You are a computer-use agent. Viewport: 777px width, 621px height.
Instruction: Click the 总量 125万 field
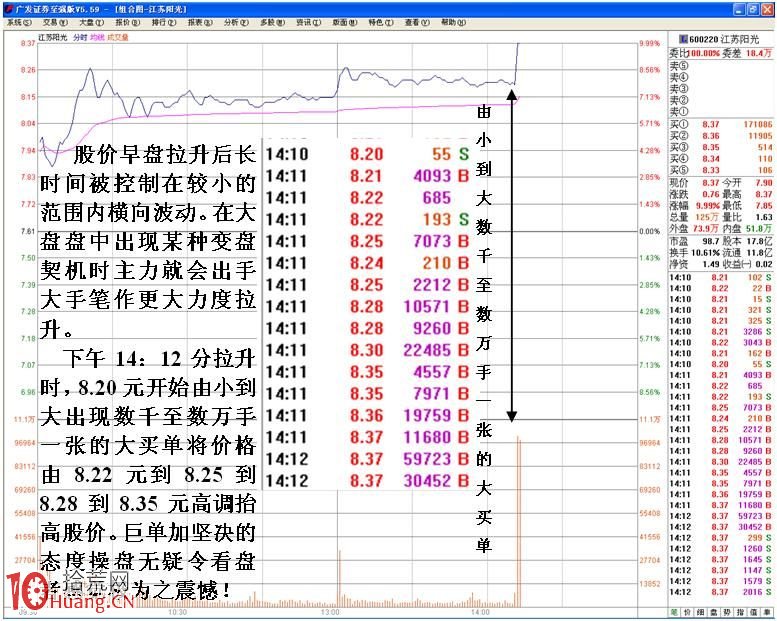coord(695,217)
